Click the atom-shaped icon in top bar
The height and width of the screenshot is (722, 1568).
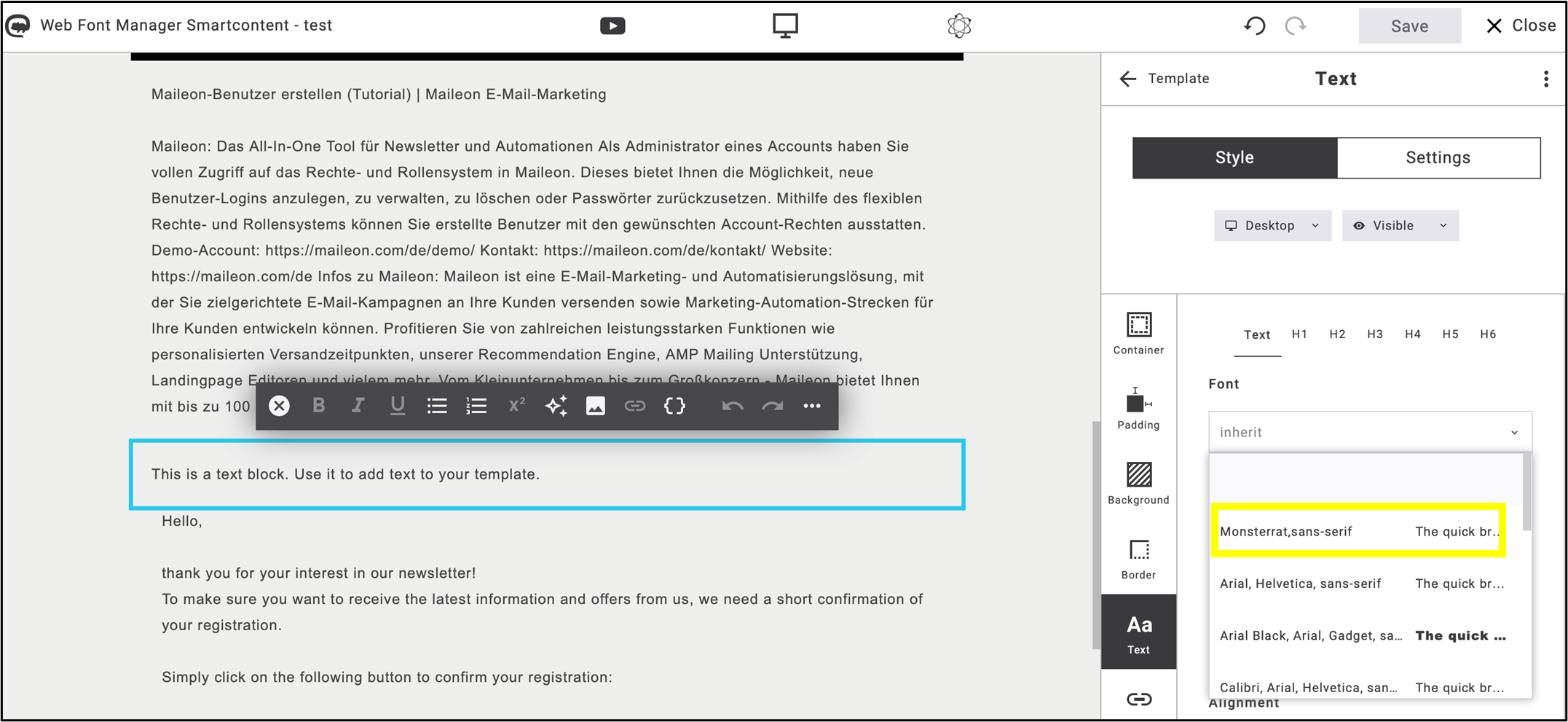[959, 26]
